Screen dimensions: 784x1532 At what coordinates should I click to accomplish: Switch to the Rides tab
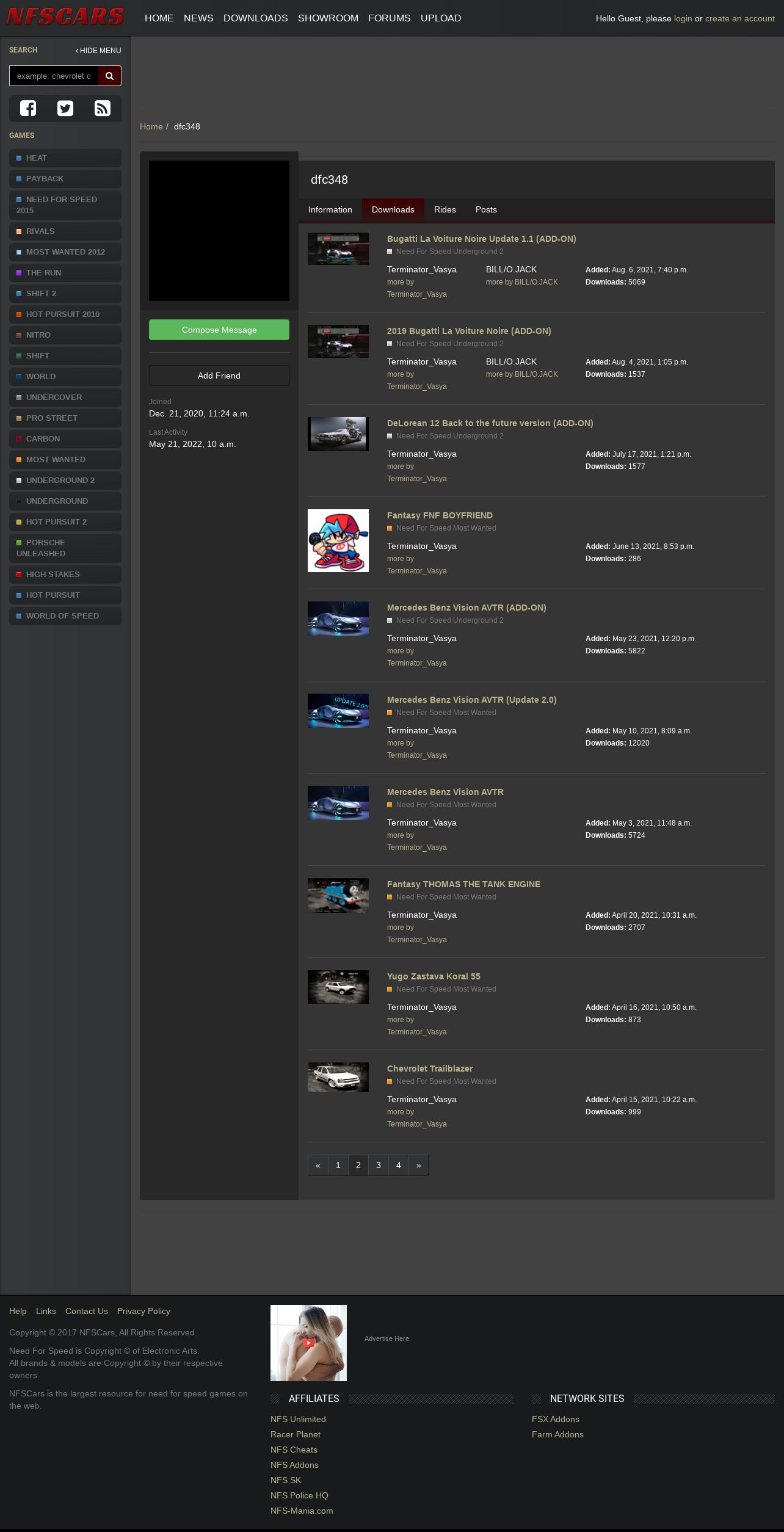[445, 209]
